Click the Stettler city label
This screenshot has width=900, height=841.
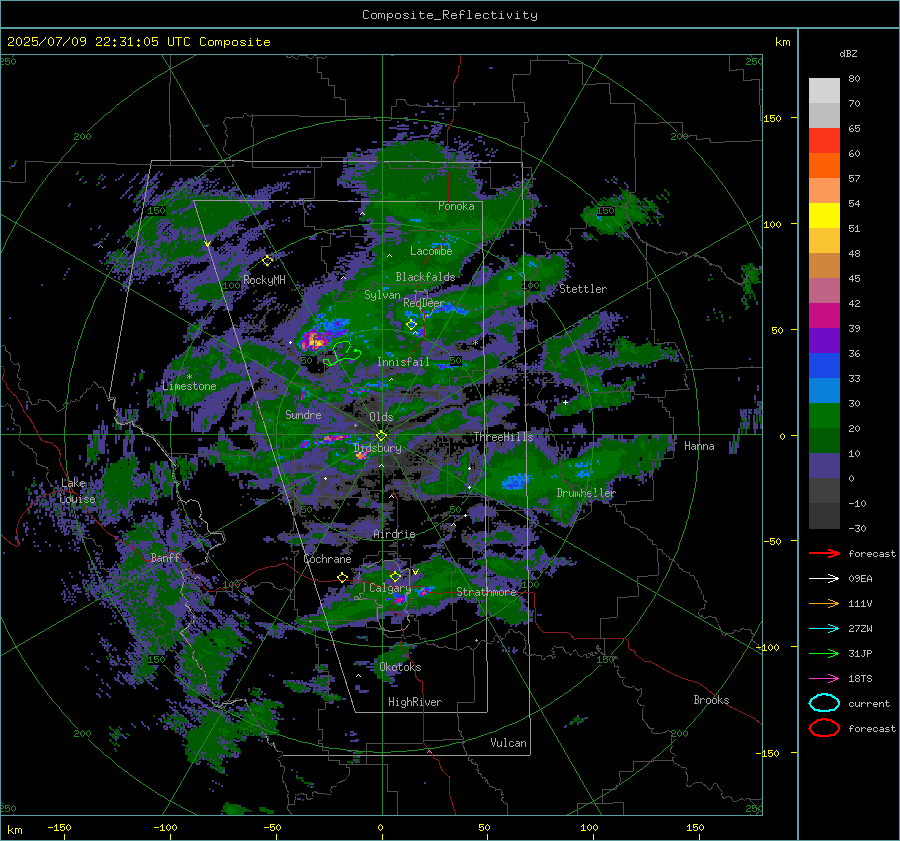[x=583, y=289]
